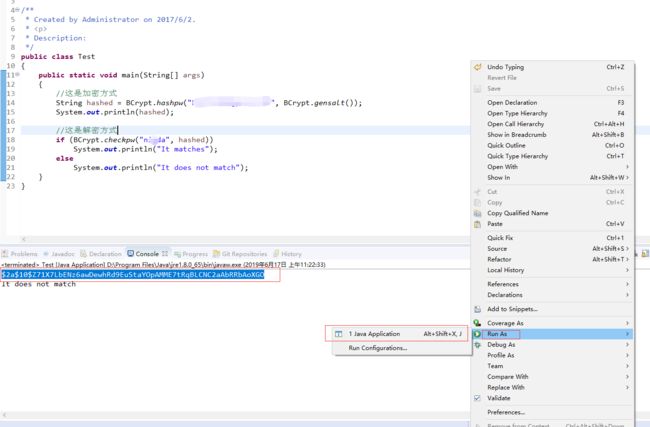Click the highlighted $2a$10 hash output line

(x=133, y=274)
